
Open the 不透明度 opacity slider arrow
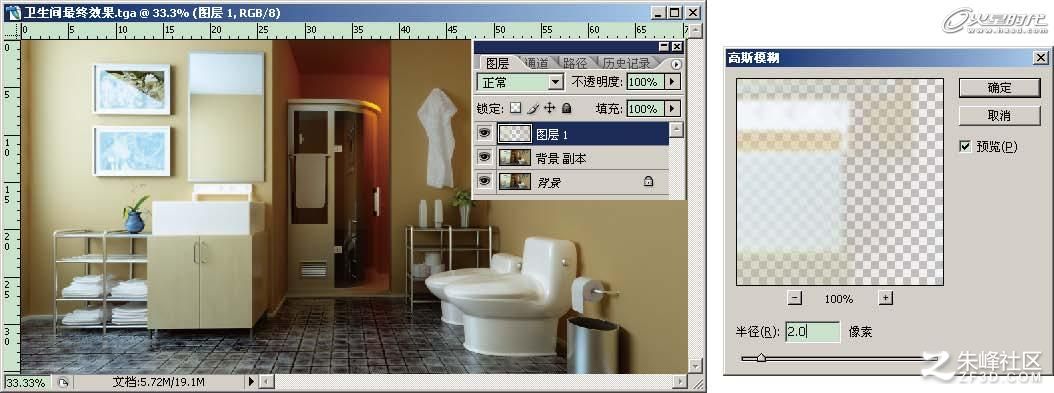(x=673, y=82)
